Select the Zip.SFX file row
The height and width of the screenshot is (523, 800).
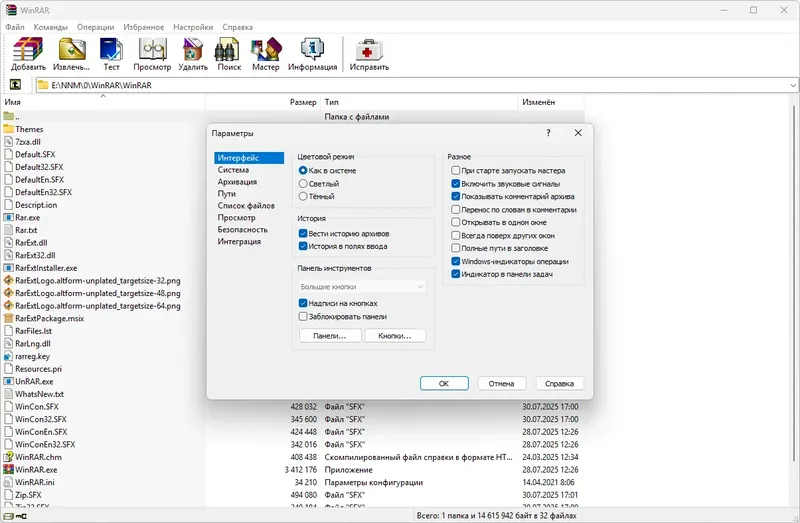pos(293,495)
